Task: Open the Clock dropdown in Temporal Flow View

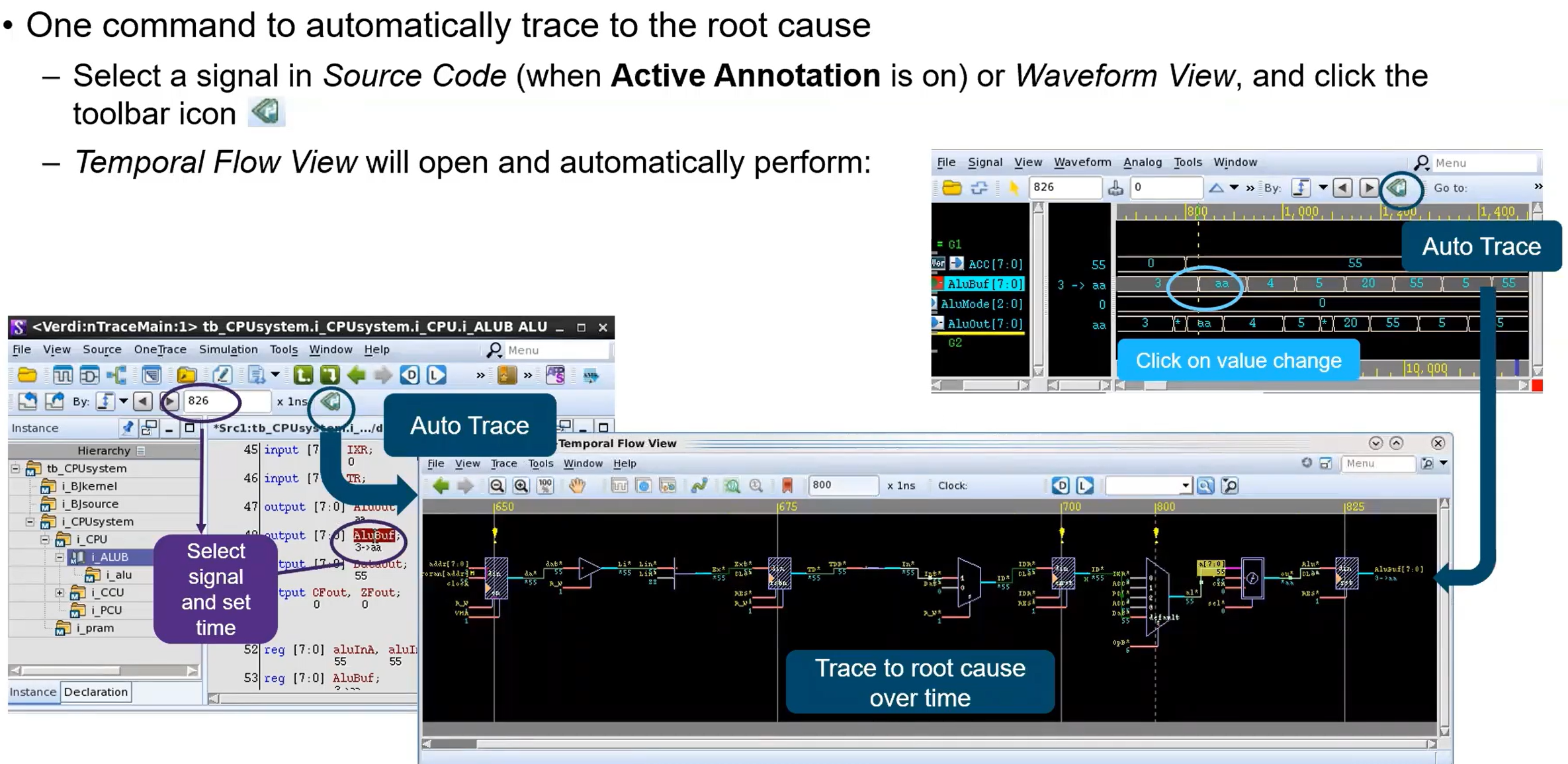Action: [1185, 486]
